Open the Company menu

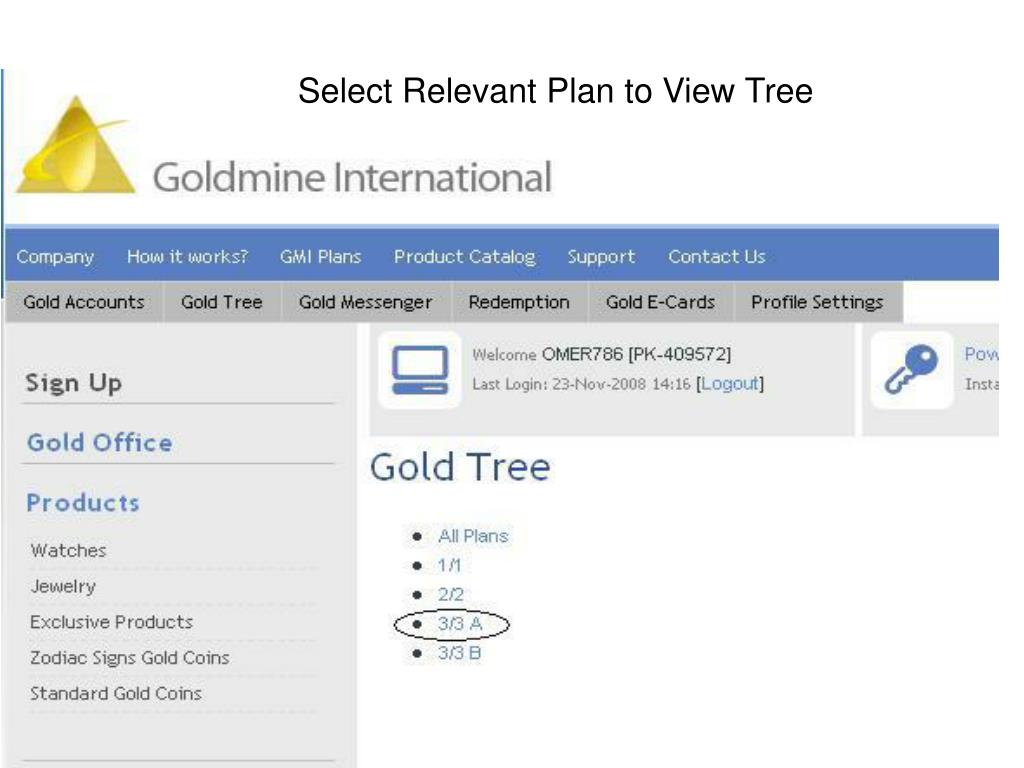(x=56, y=257)
